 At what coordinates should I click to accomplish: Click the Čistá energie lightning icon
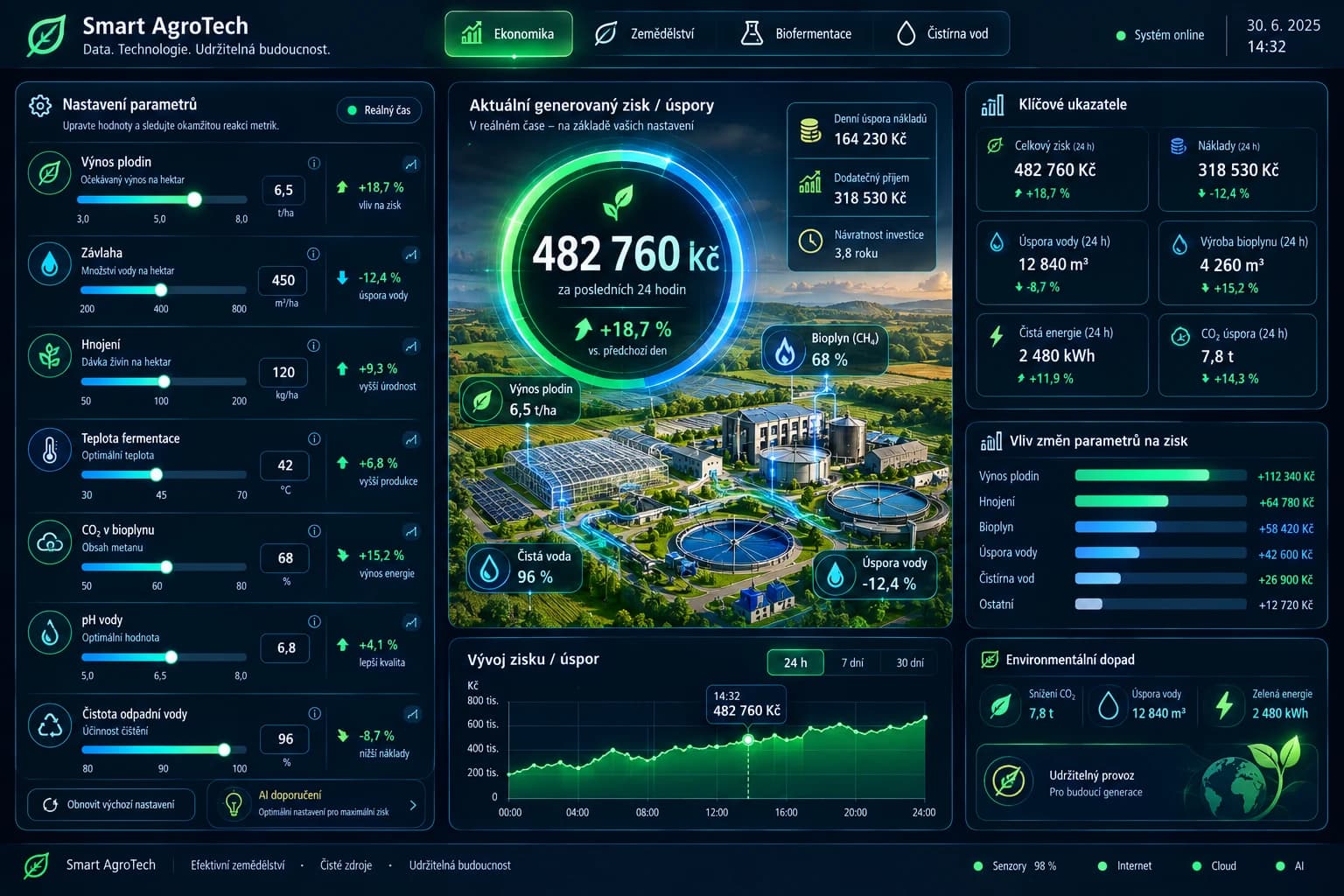996,336
